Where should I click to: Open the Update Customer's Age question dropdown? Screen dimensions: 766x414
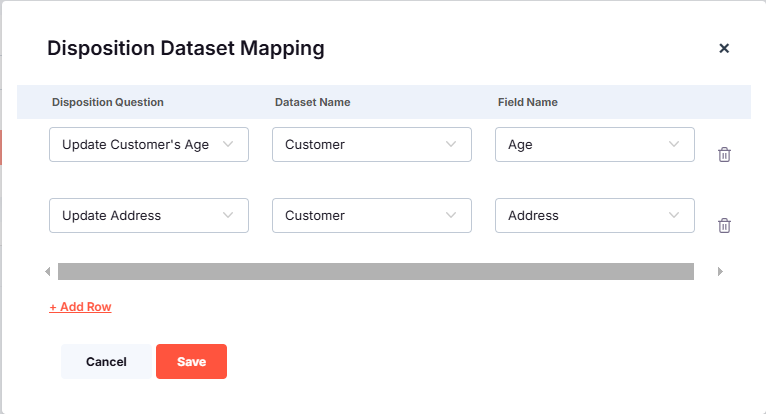click(x=148, y=144)
